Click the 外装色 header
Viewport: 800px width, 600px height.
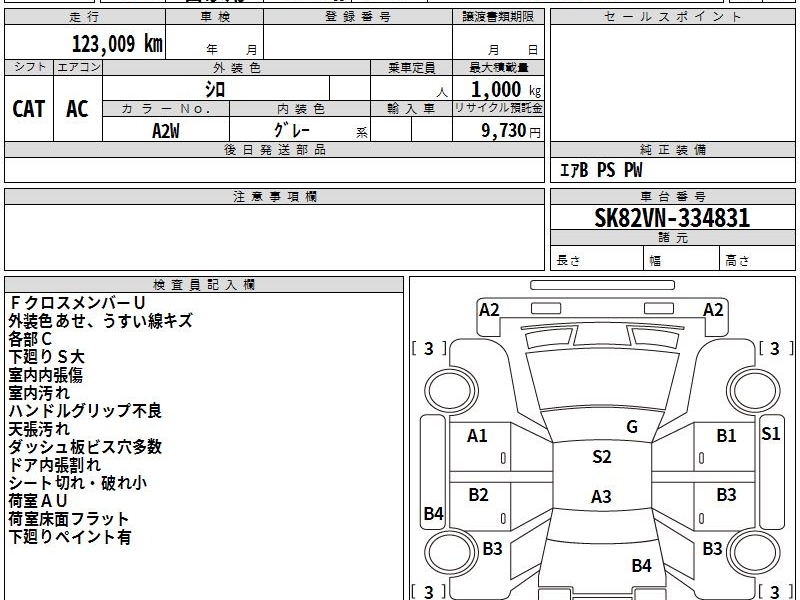tap(237, 68)
